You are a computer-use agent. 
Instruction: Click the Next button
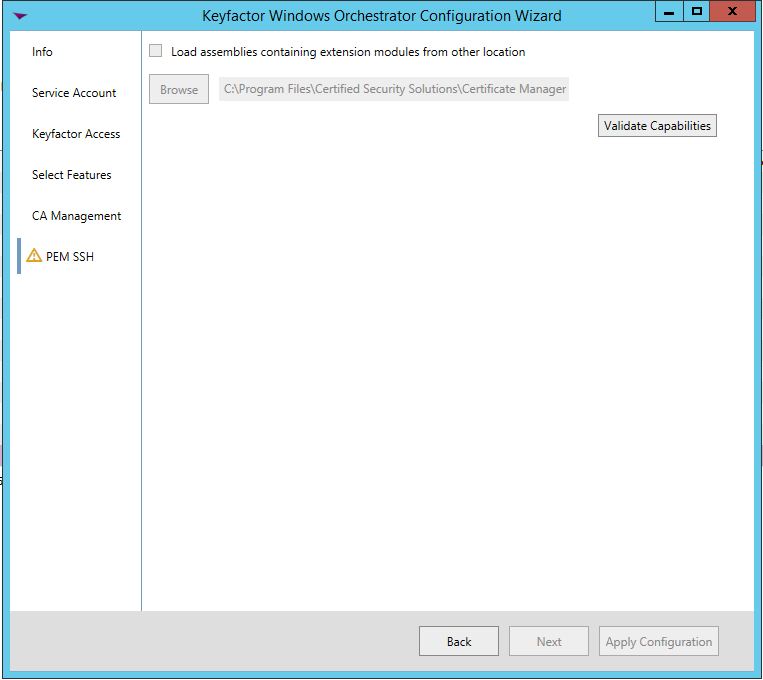click(x=549, y=641)
